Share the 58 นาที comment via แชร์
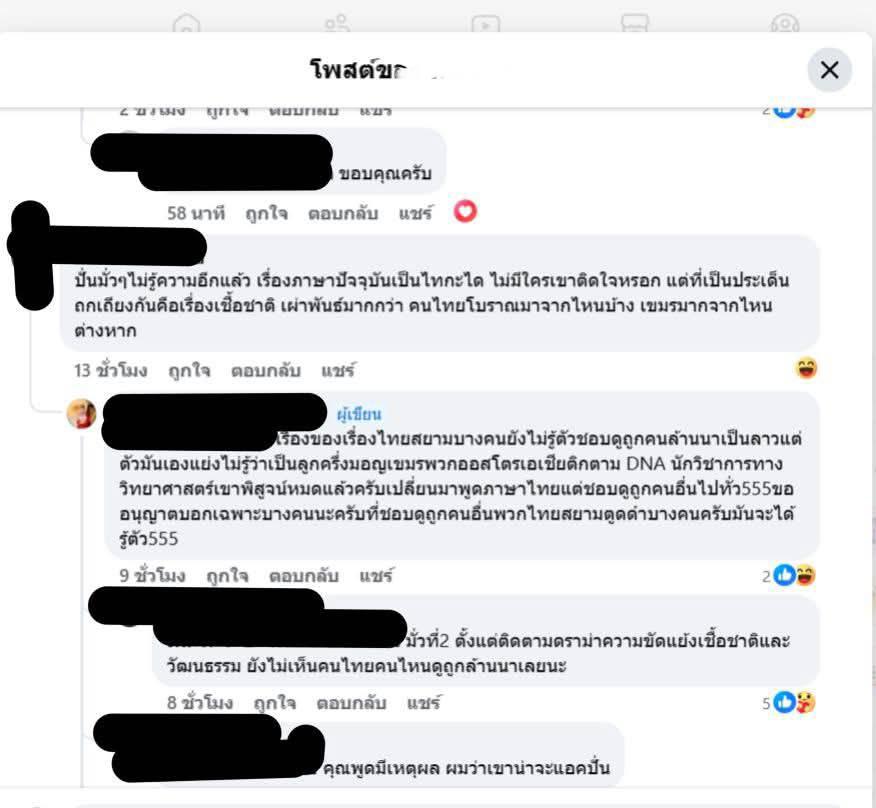Image resolution: width=876 pixels, height=808 pixels. click(415, 213)
